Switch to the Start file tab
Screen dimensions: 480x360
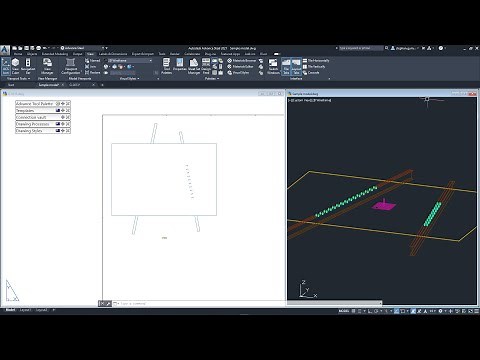pos(11,85)
